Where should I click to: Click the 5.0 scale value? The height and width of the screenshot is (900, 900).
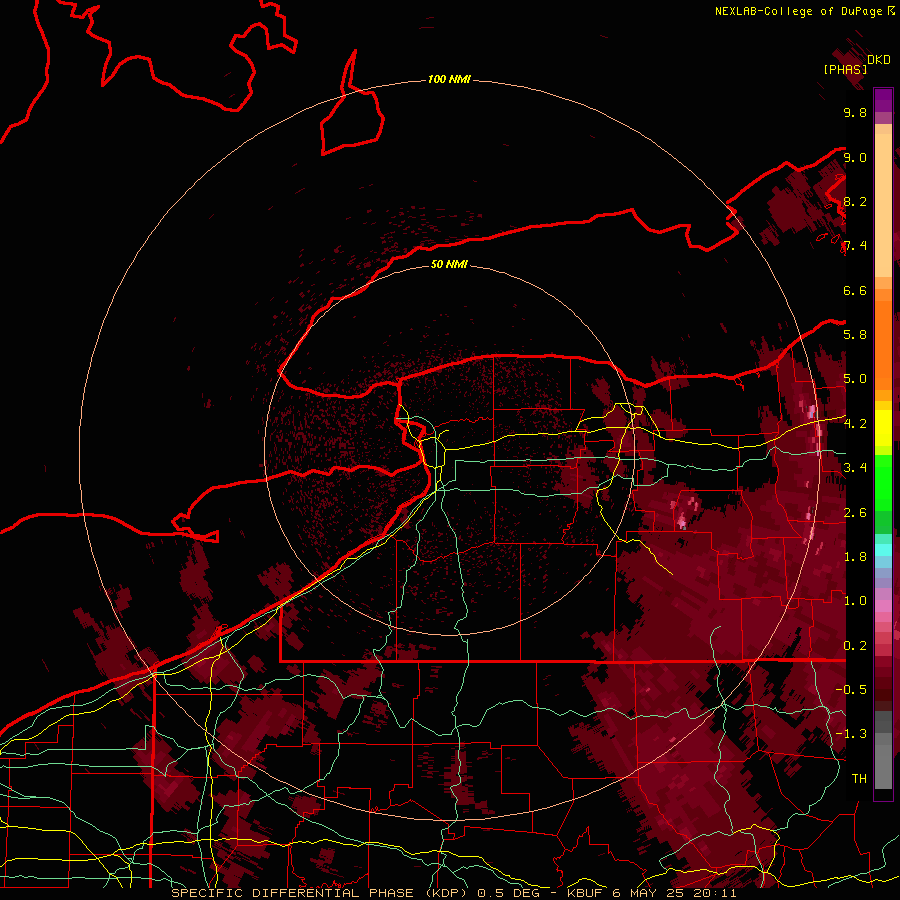(855, 379)
